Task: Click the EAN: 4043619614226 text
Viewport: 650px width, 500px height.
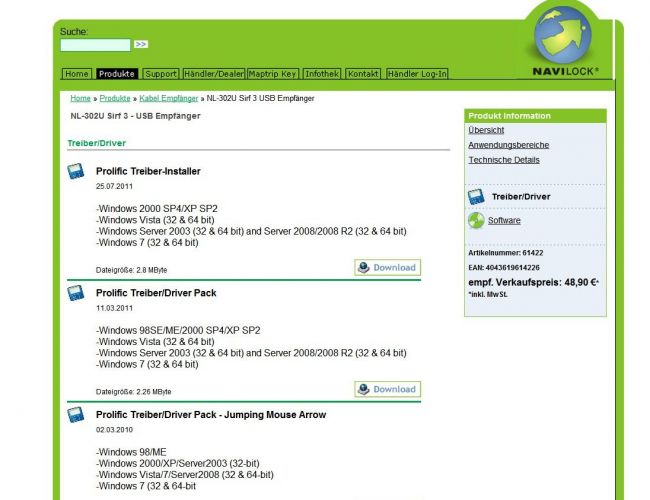Action: tap(504, 268)
